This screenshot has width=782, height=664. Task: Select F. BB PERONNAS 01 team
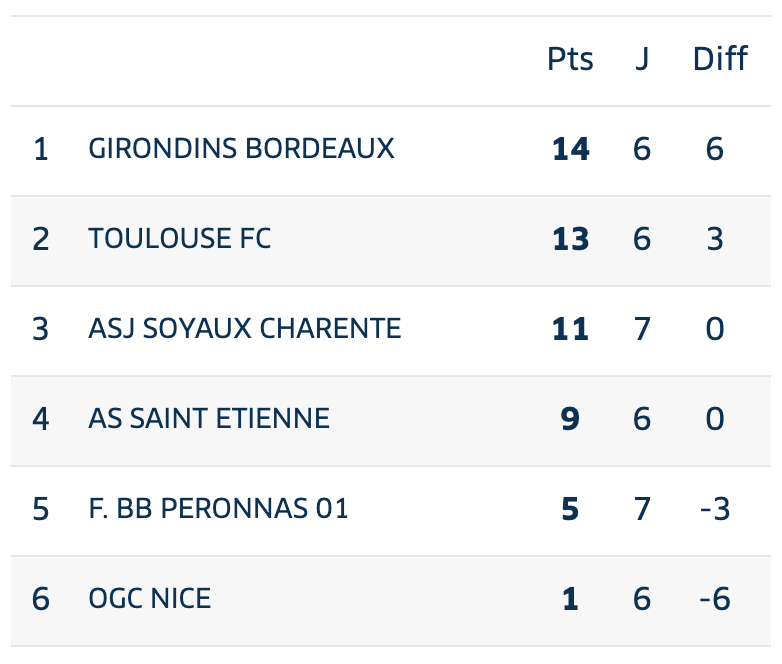218,509
